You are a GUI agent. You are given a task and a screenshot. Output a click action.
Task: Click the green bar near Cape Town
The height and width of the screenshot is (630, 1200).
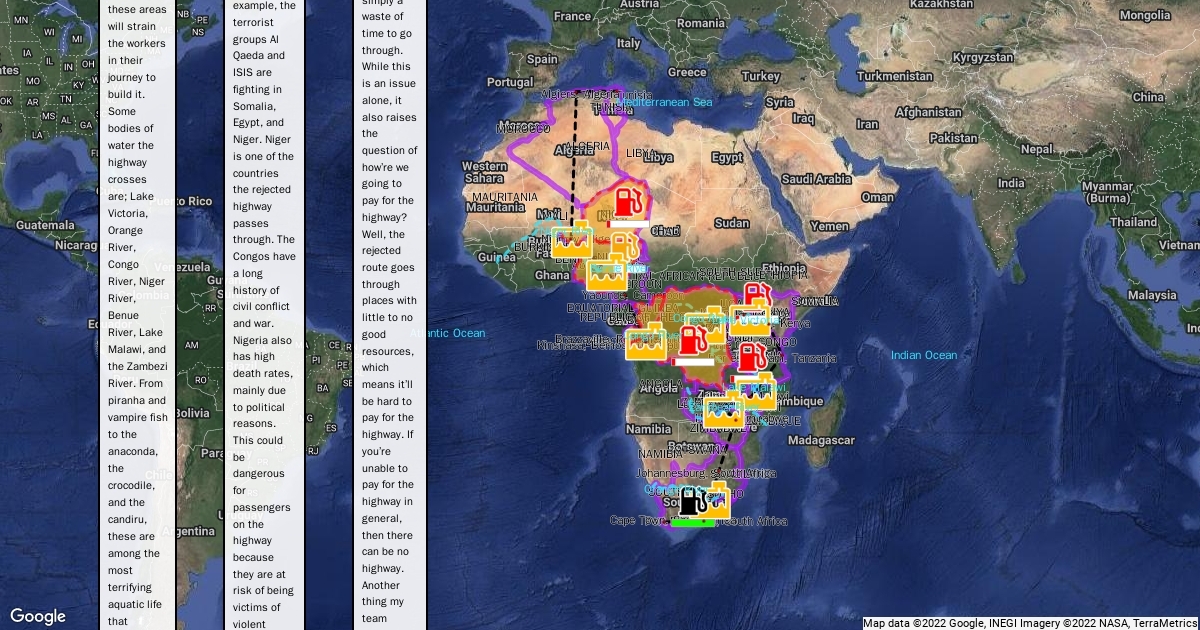pos(693,522)
